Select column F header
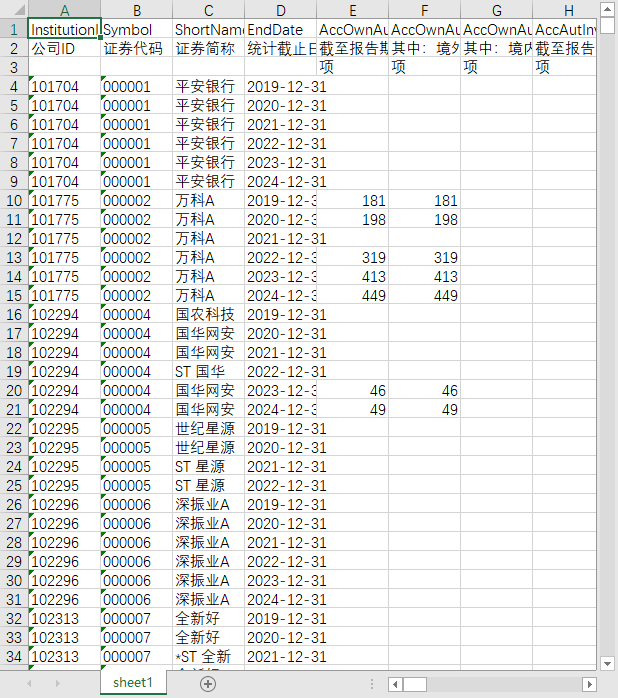The width and height of the screenshot is (618, 698). click(x=425, y=10)
